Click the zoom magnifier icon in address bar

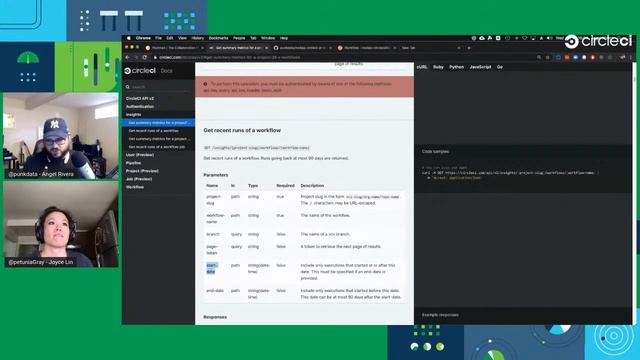(539, 58)
